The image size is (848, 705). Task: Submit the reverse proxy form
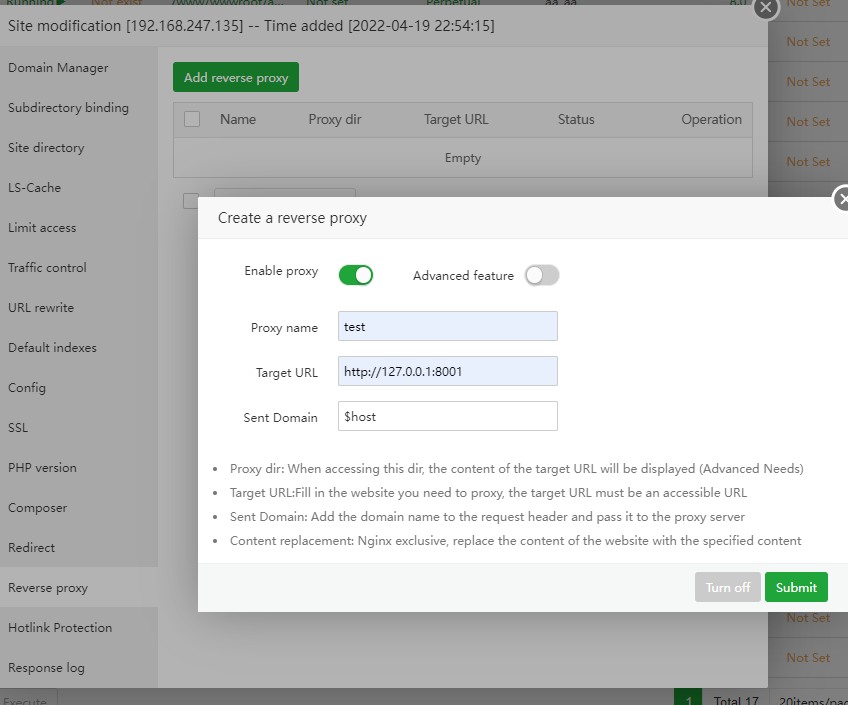click(x=796, y=588)
